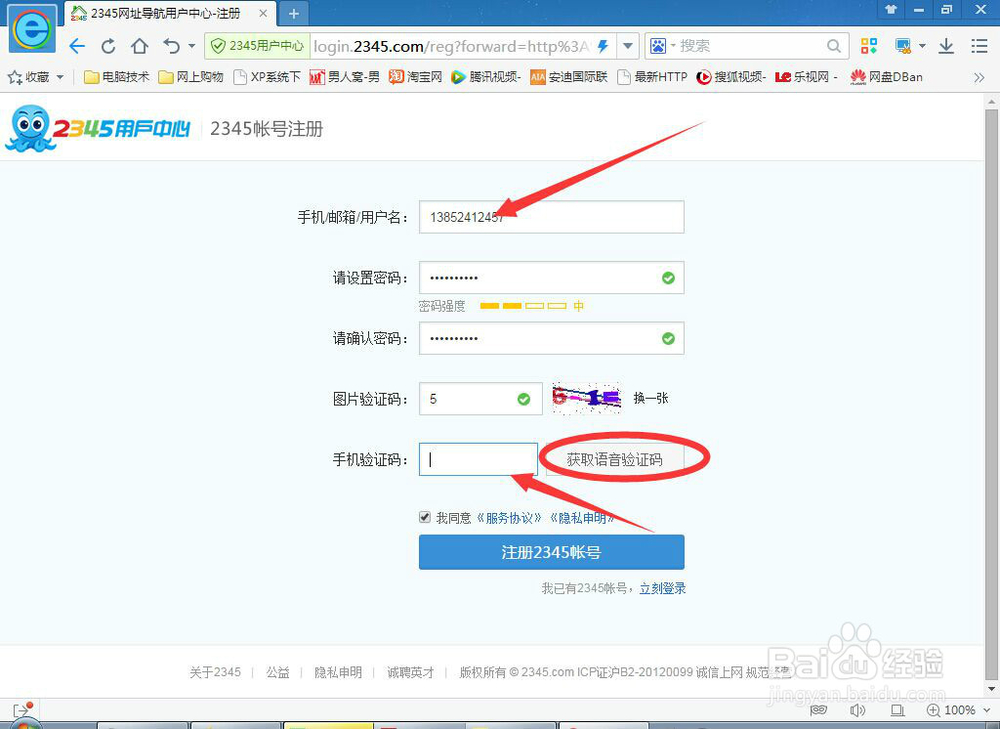Toggle the status bar speaker mute icon
The width and height of the screenshot is (1000, 729).
point(858,710)
